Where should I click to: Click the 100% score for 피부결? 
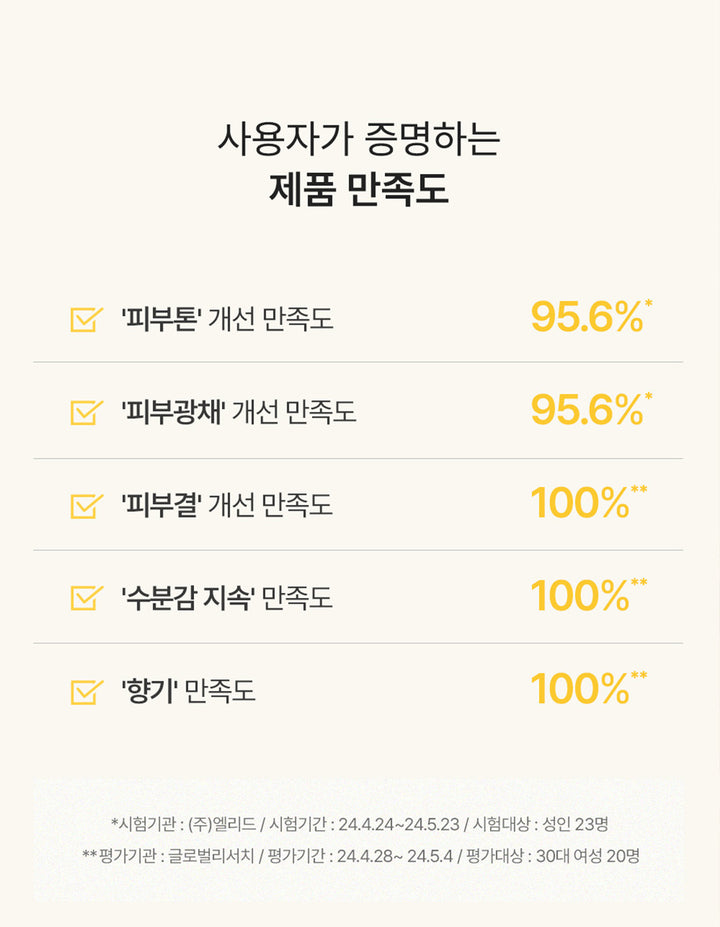pos(580,503)
